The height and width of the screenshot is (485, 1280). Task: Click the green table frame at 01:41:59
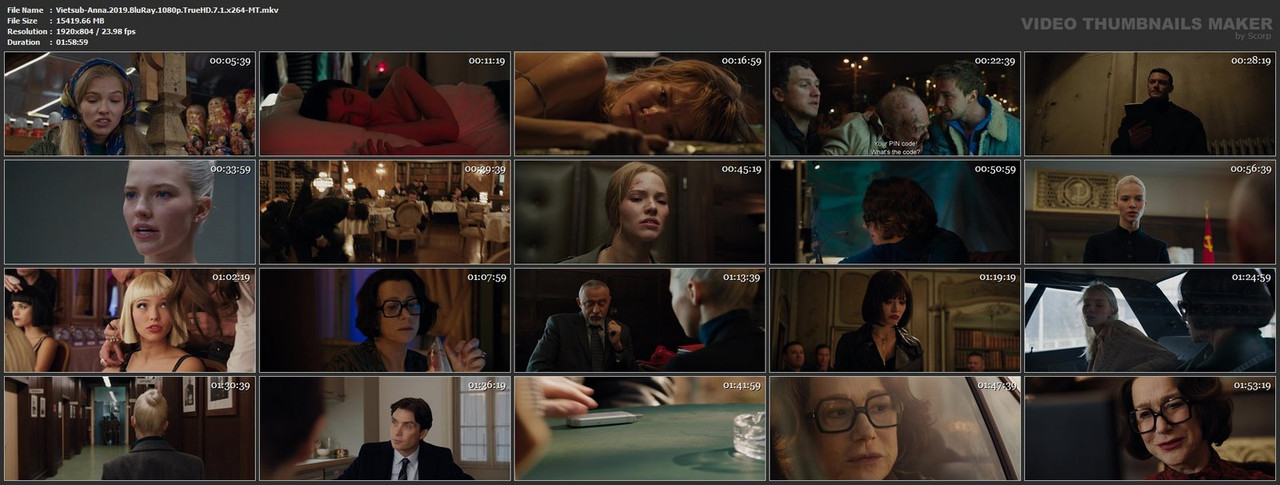pyautogui.click(x=640, y=428)
